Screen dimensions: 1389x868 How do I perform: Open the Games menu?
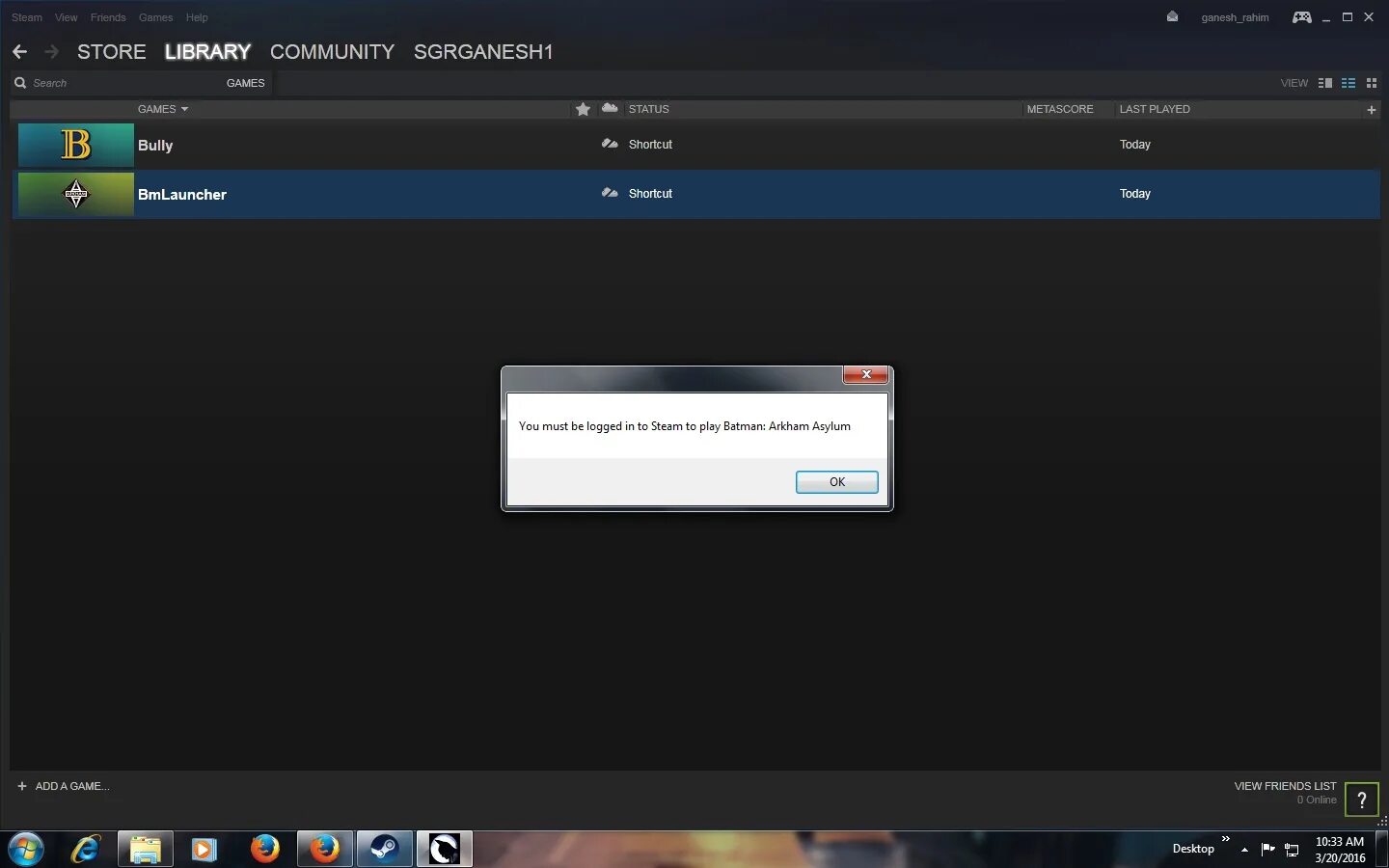155,17
